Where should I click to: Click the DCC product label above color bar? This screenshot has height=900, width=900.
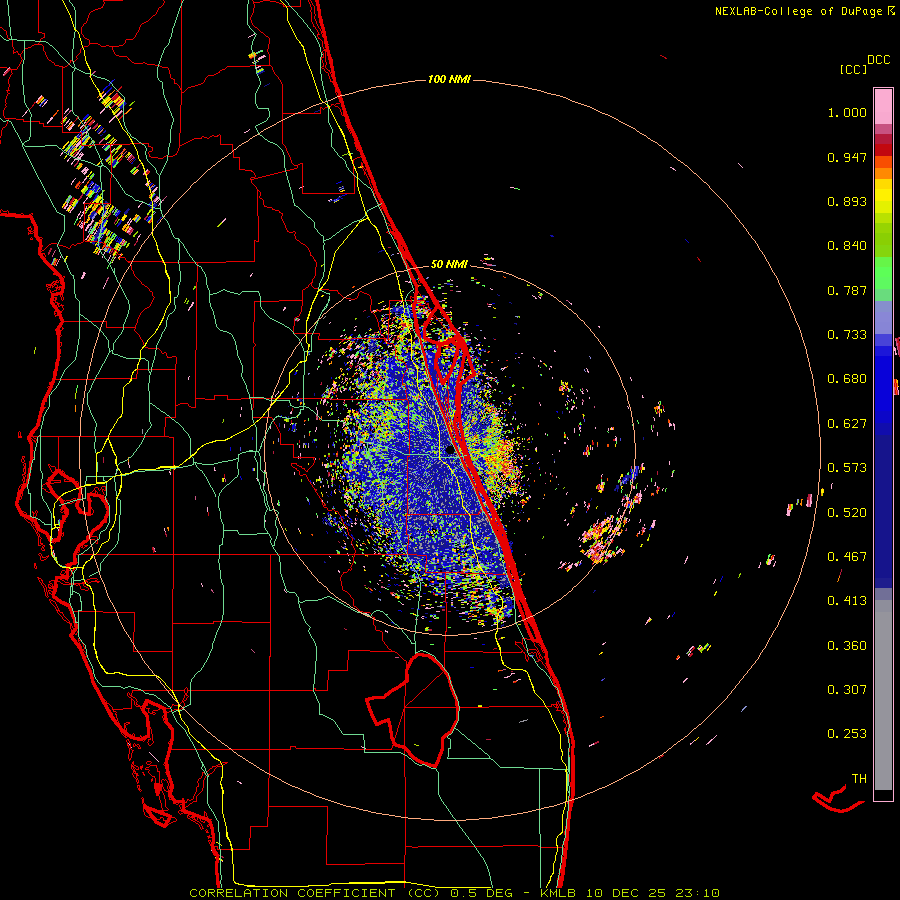pyautogui.click(x=878, y=60)
